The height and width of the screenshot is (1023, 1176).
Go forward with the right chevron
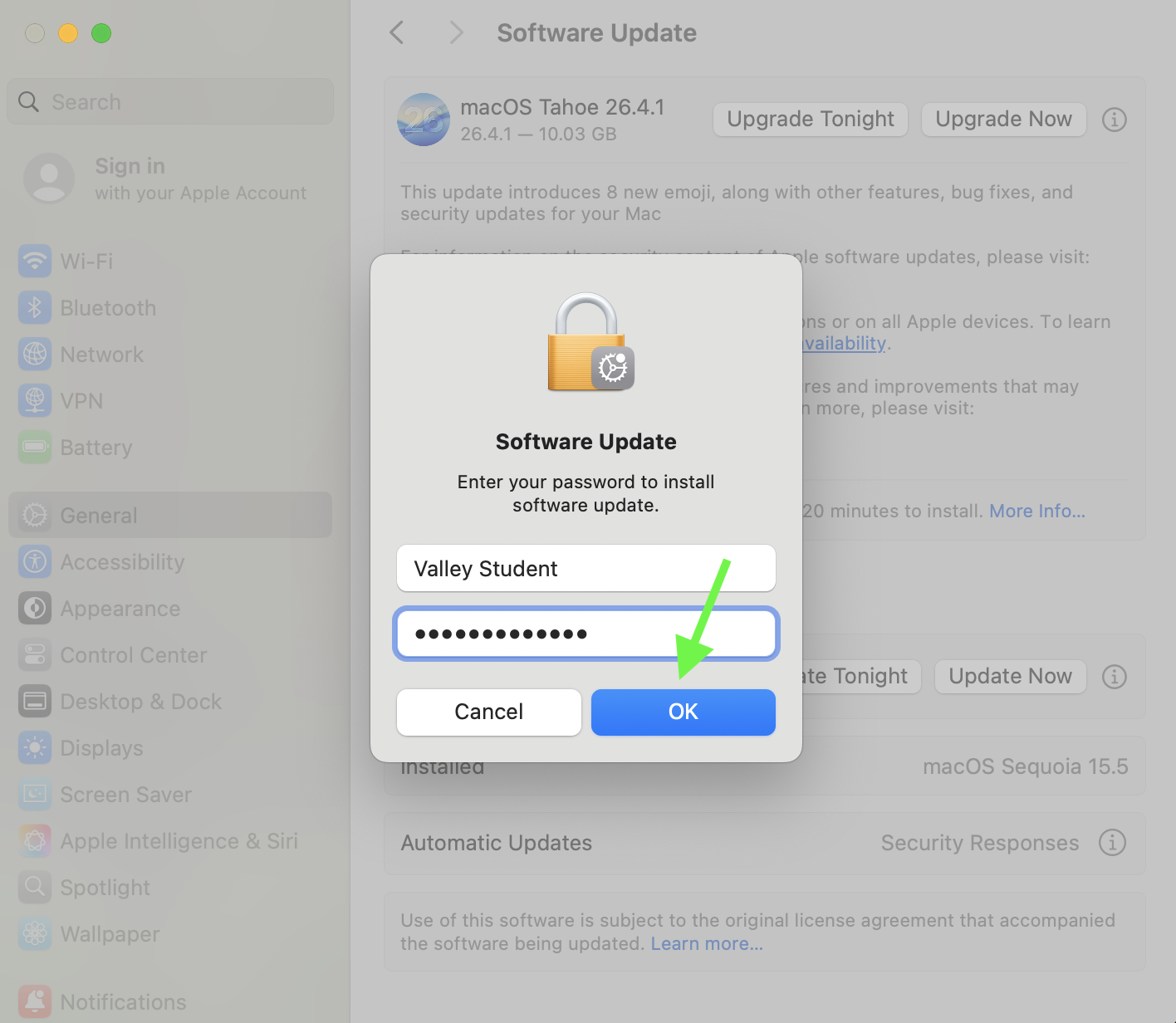(x=455, y=32)
